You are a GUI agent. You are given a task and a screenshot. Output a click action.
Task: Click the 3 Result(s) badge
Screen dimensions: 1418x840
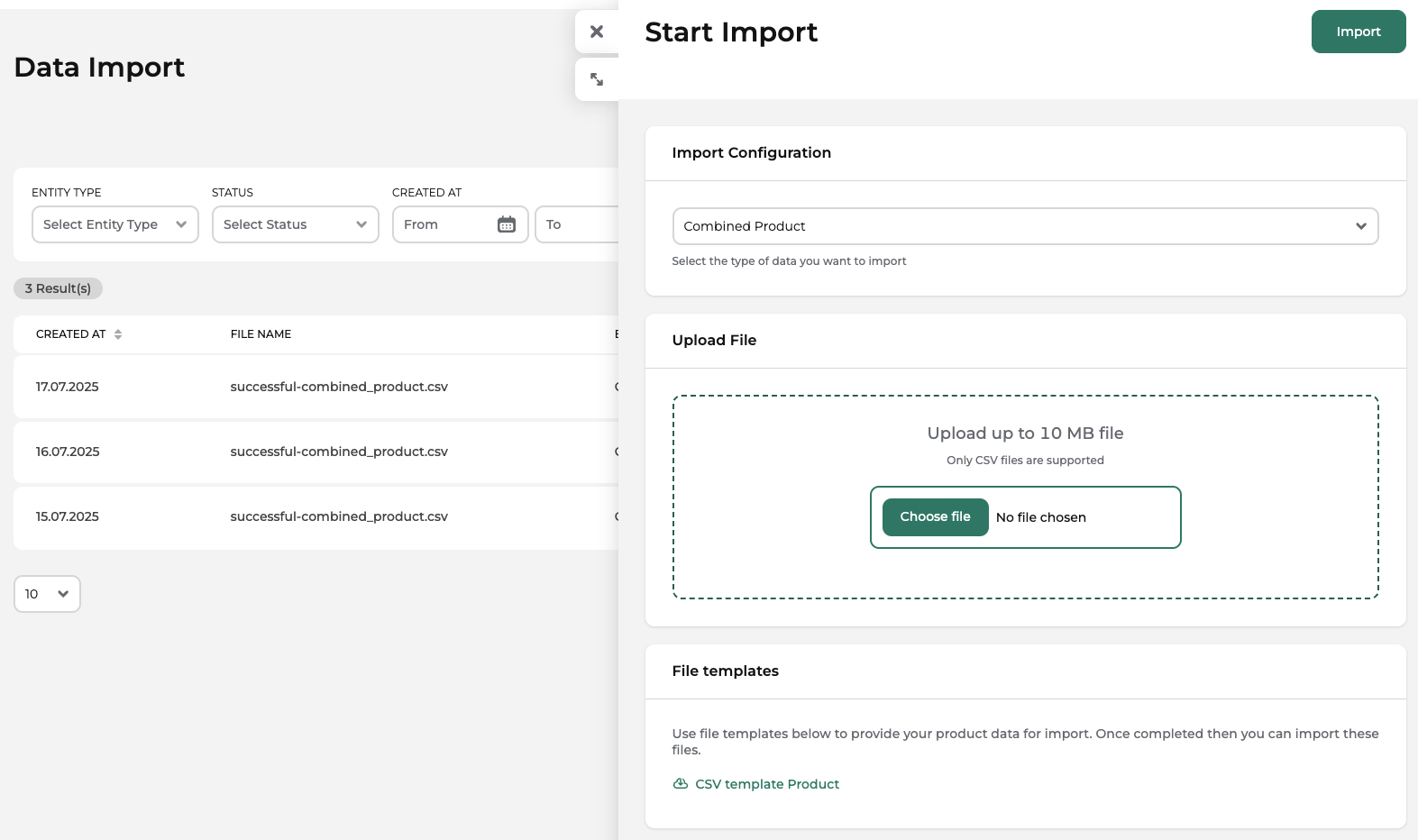(x=58, y=288)
